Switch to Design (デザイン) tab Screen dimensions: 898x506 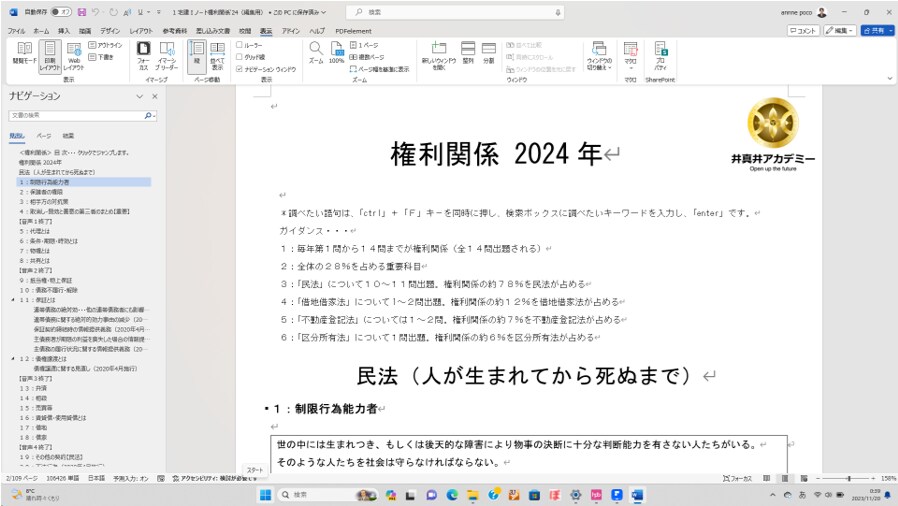[110, 31]
